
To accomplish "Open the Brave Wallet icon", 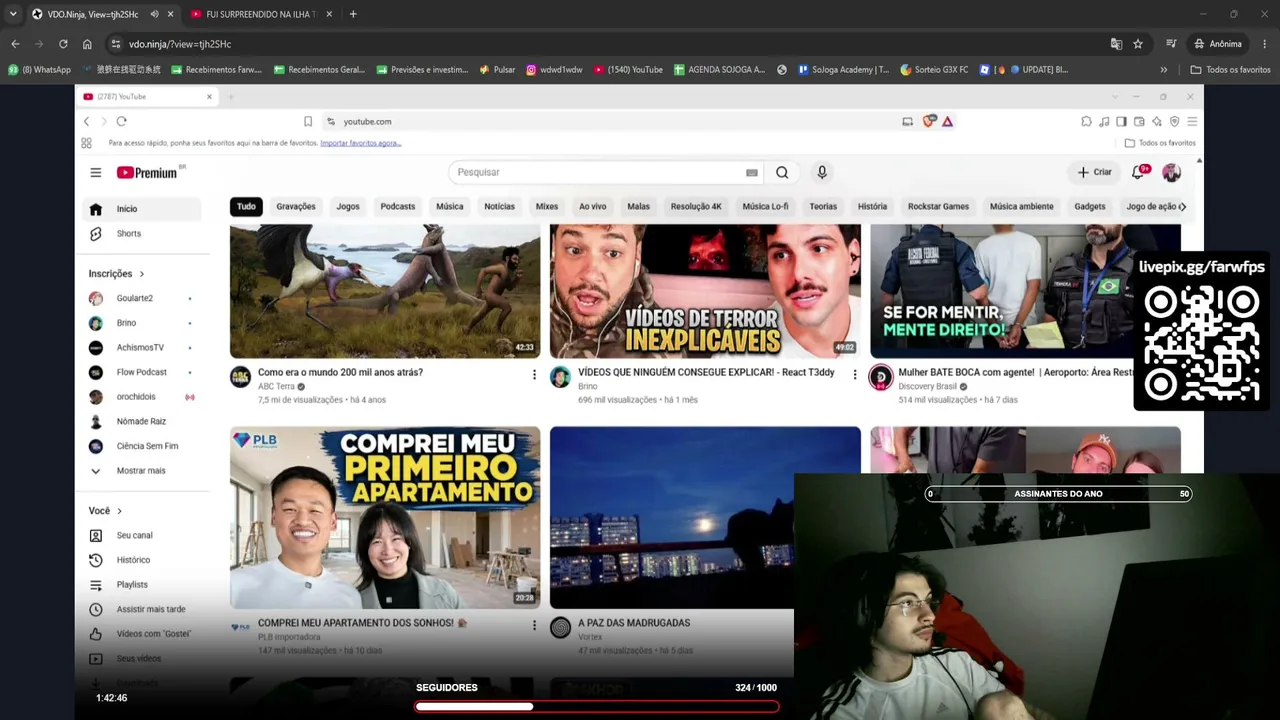I will click(1139, 121).
